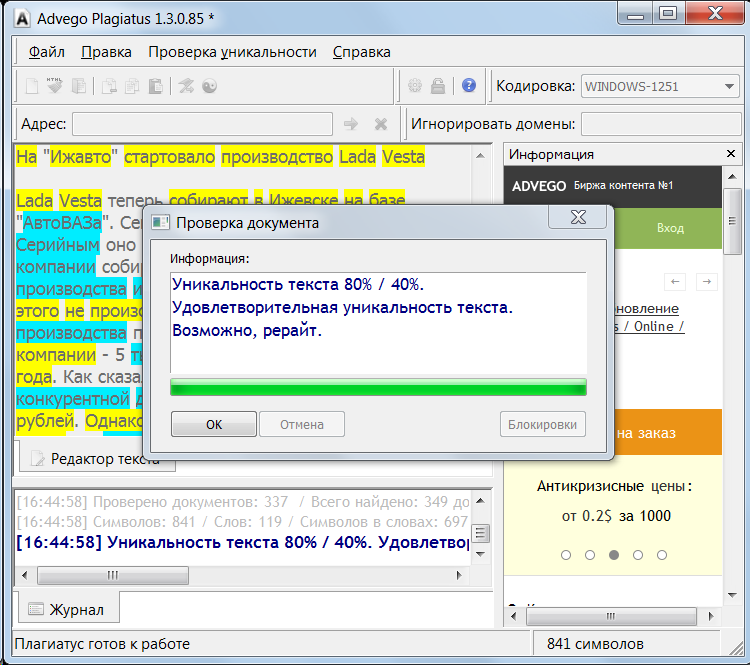Click the info panel vertical scrollbar thumb
This screenshot has height=665, width=750.
[x=732, y=222]
